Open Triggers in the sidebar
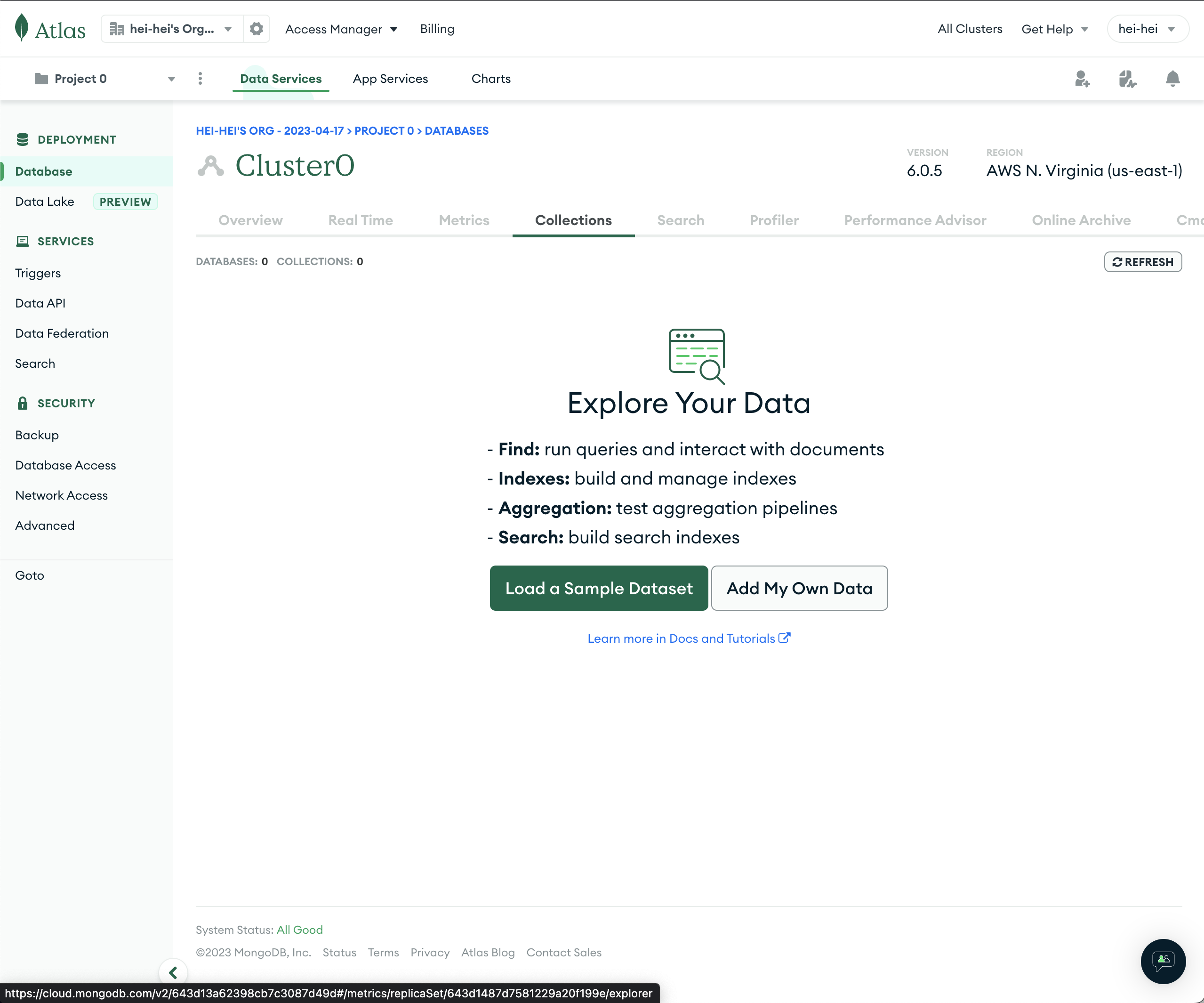 [38, 273]
